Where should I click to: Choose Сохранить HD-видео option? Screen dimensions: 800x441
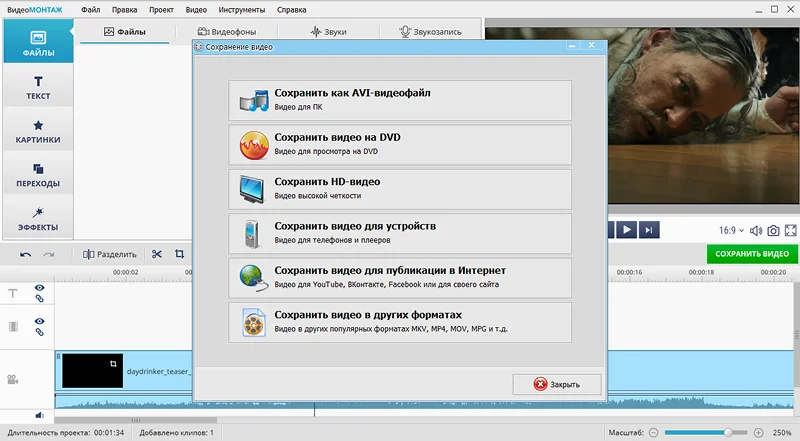[x=400, y=189]
